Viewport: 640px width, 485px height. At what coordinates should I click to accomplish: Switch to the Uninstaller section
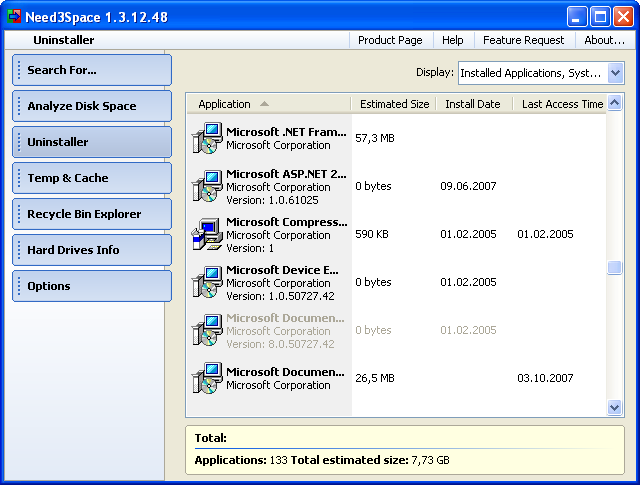tap(92, 142)
